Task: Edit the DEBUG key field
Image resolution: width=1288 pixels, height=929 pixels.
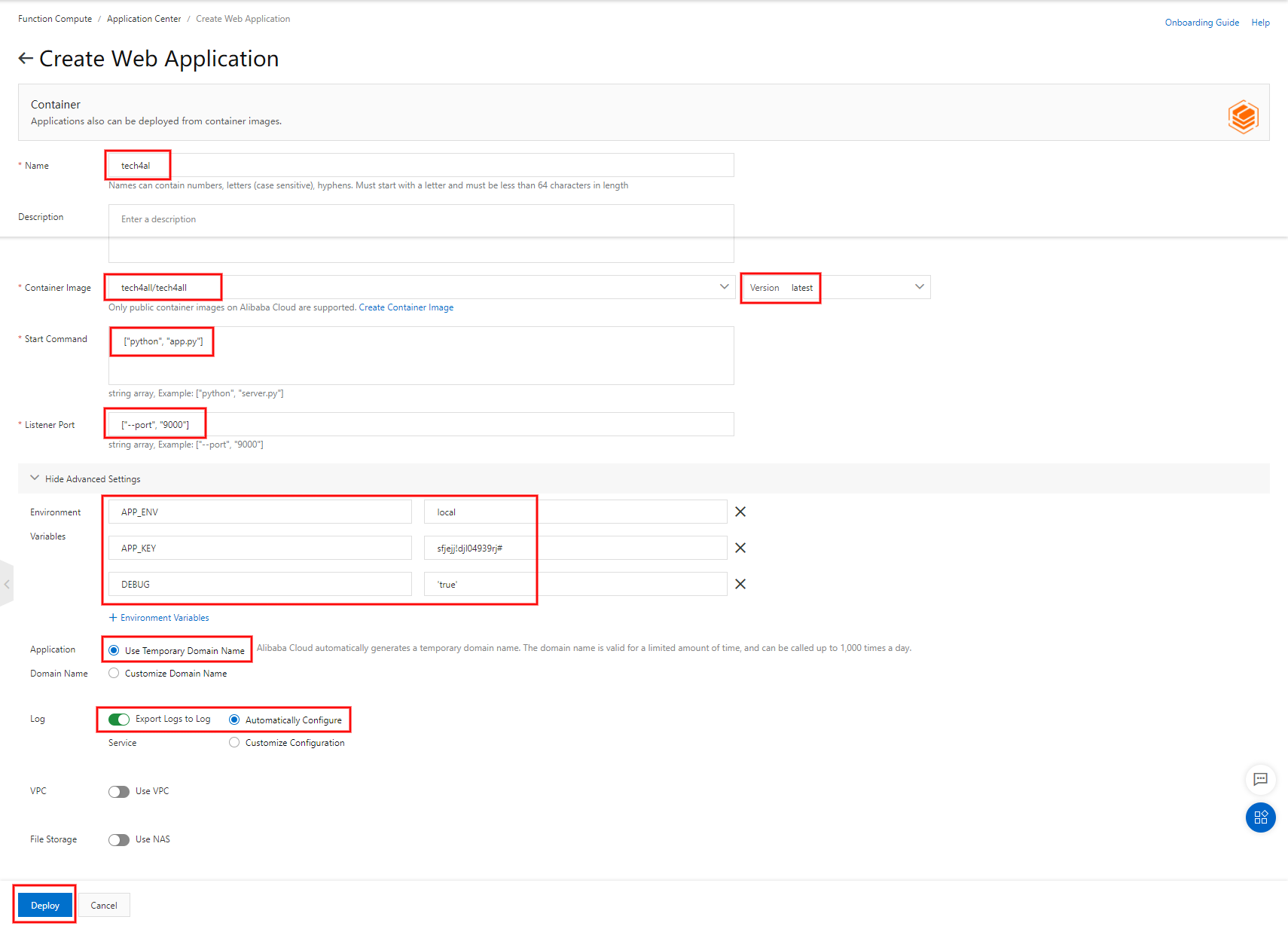Action: (260, 584)
